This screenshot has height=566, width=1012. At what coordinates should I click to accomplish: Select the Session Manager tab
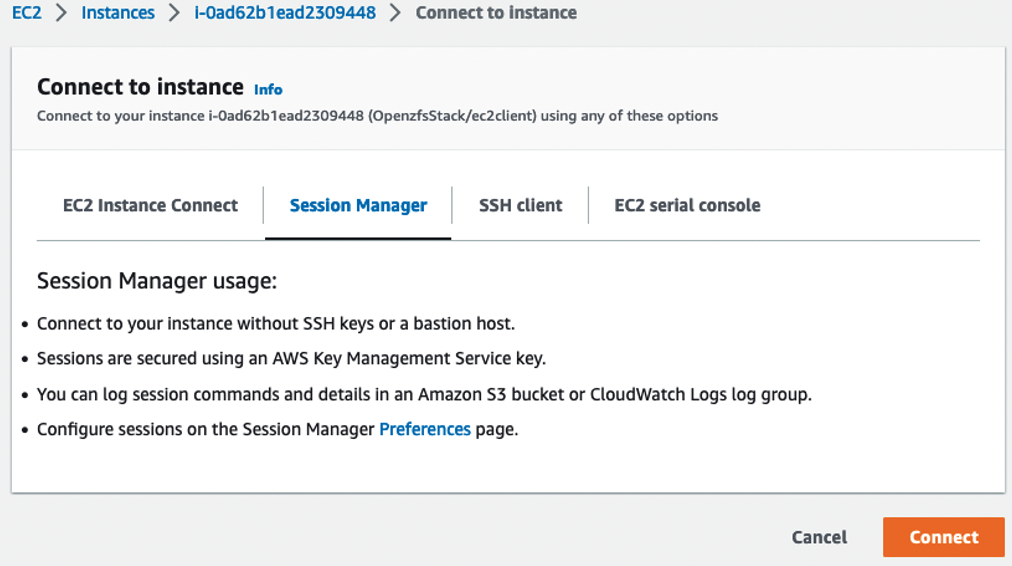point(358,205)
